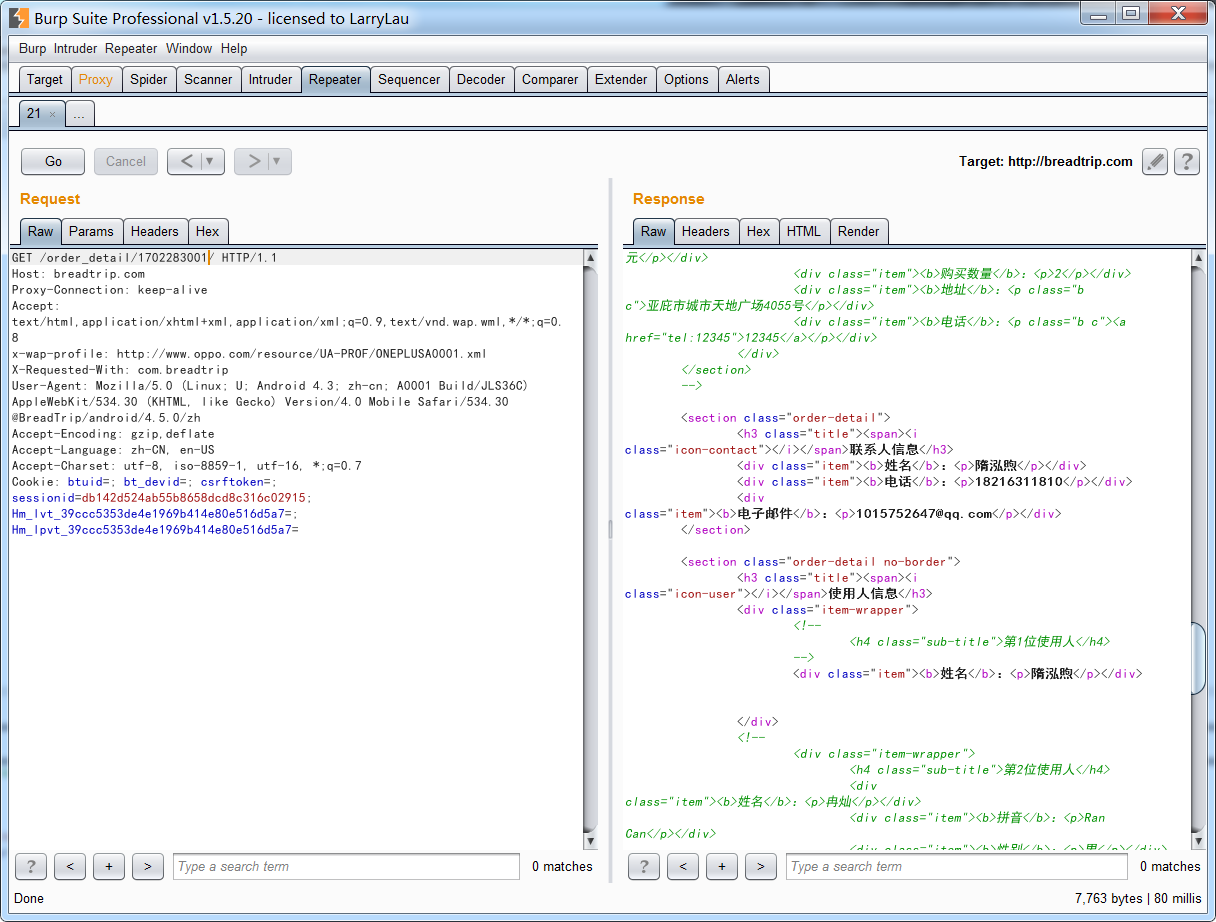The height and width of the screenshot is (922, 1216).
Task: Click the X-Requested-With: com.breadtrip line
Action: tap(120, 370)
